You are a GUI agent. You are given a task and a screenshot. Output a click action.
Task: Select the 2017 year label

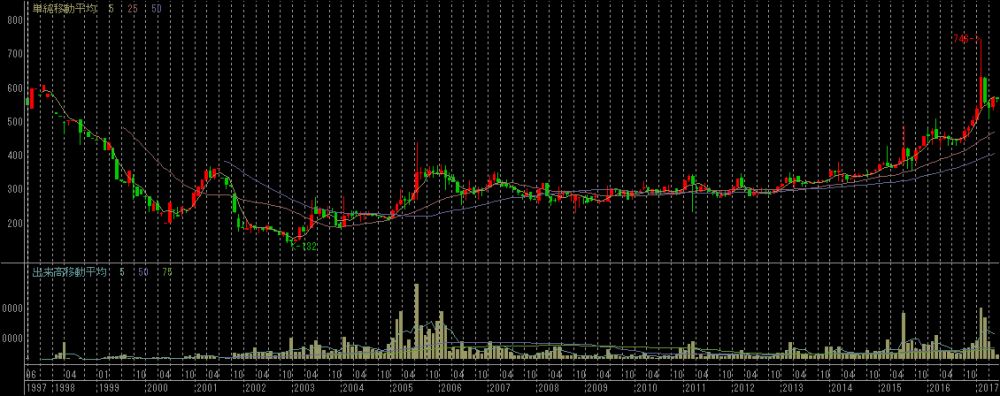pos(987,388)
